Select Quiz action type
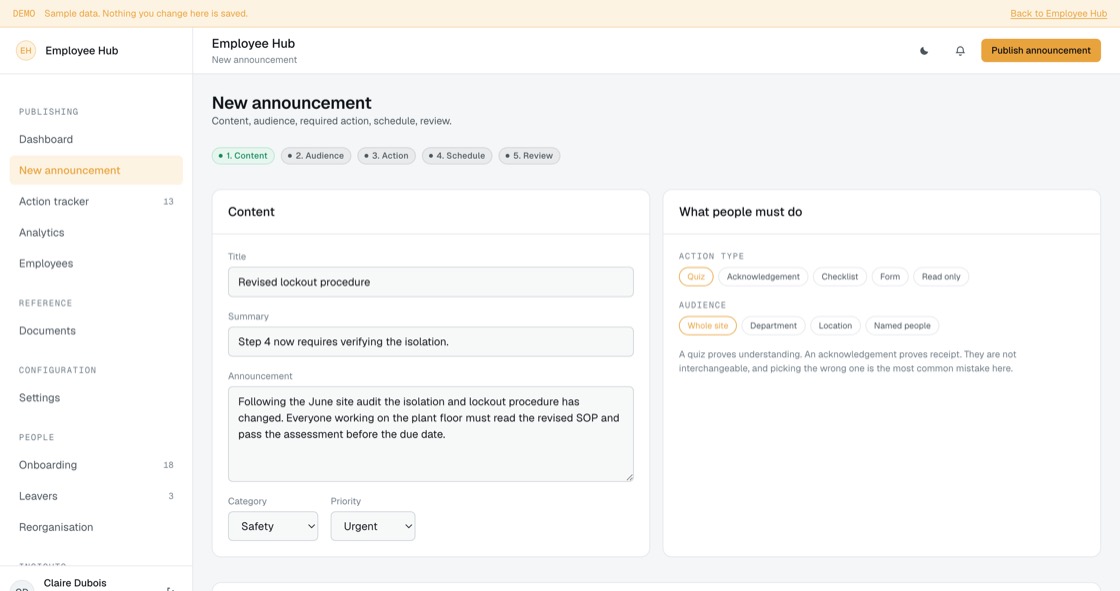This screenshot has height=591, width=1120. click(x=696, y=277)
